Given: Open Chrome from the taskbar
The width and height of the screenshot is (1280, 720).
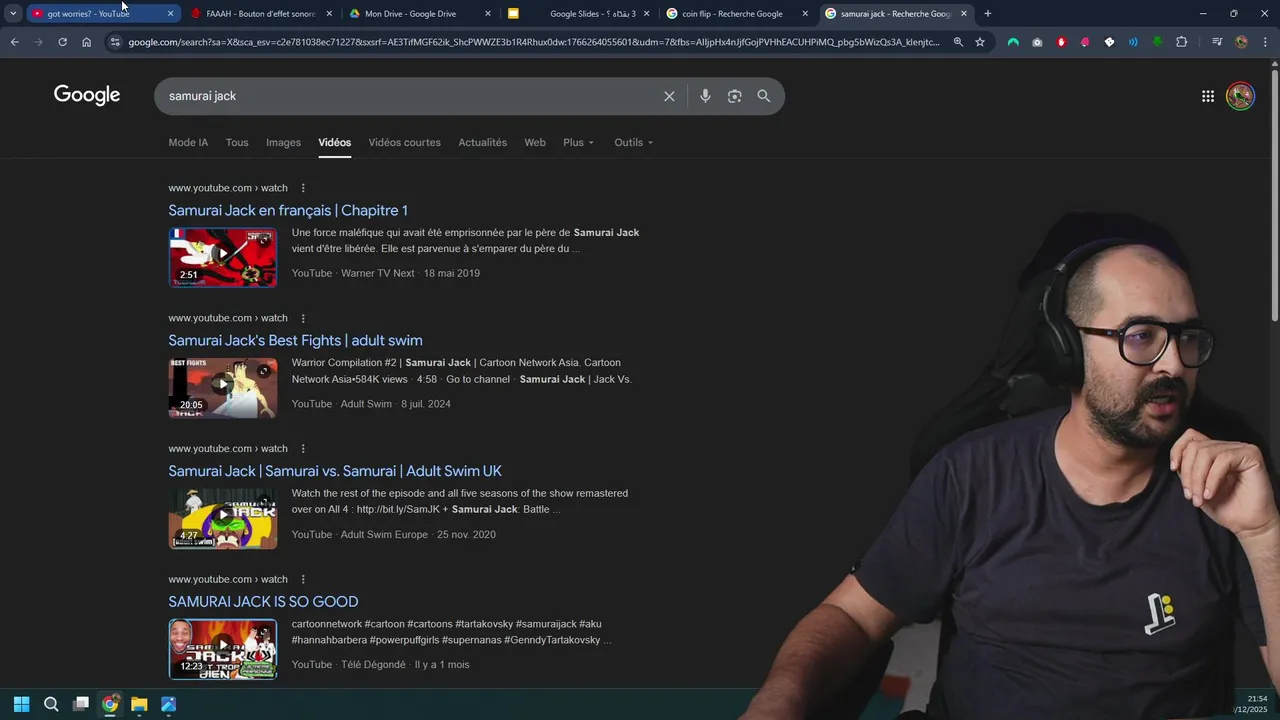Looking at the screenshot, I should 110,704.
